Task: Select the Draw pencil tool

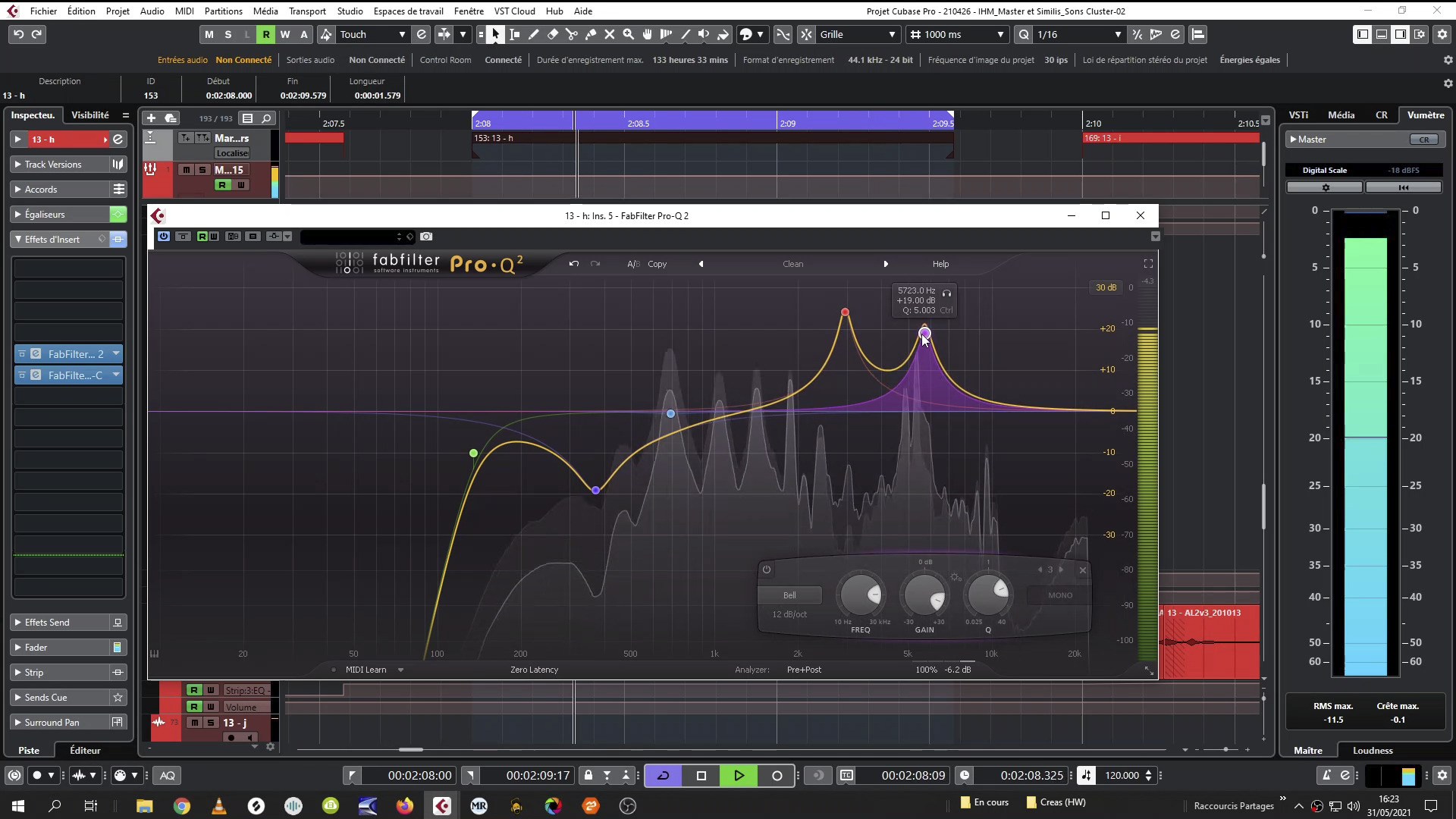Action: click(x=534, y=34)
